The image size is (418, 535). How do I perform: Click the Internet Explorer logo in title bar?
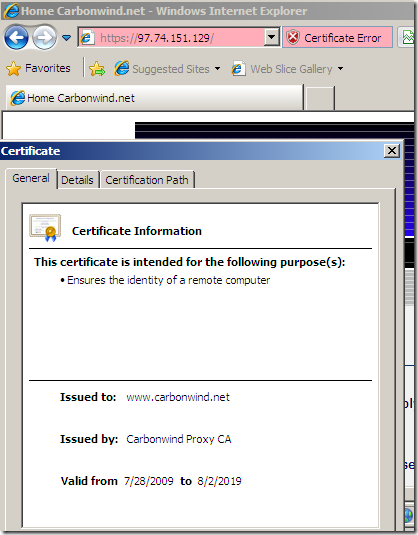[x=11, y=11]
